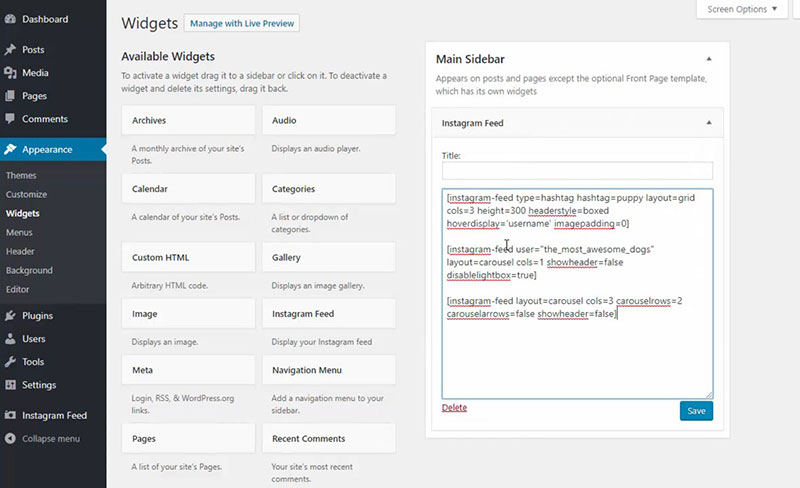Click the Tools wrench icon
The image size is (800, 488).
10,361
